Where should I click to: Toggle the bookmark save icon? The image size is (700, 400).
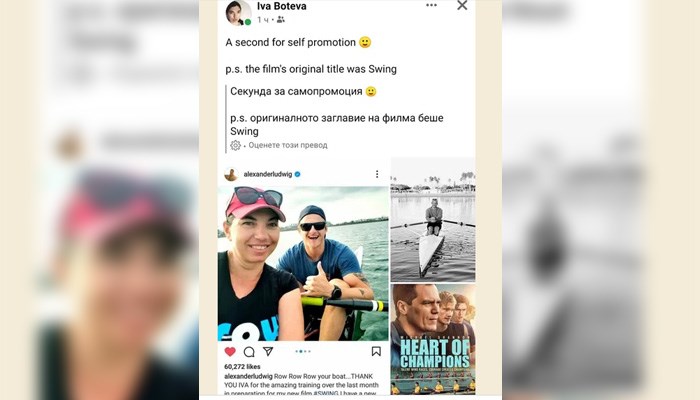376,351
